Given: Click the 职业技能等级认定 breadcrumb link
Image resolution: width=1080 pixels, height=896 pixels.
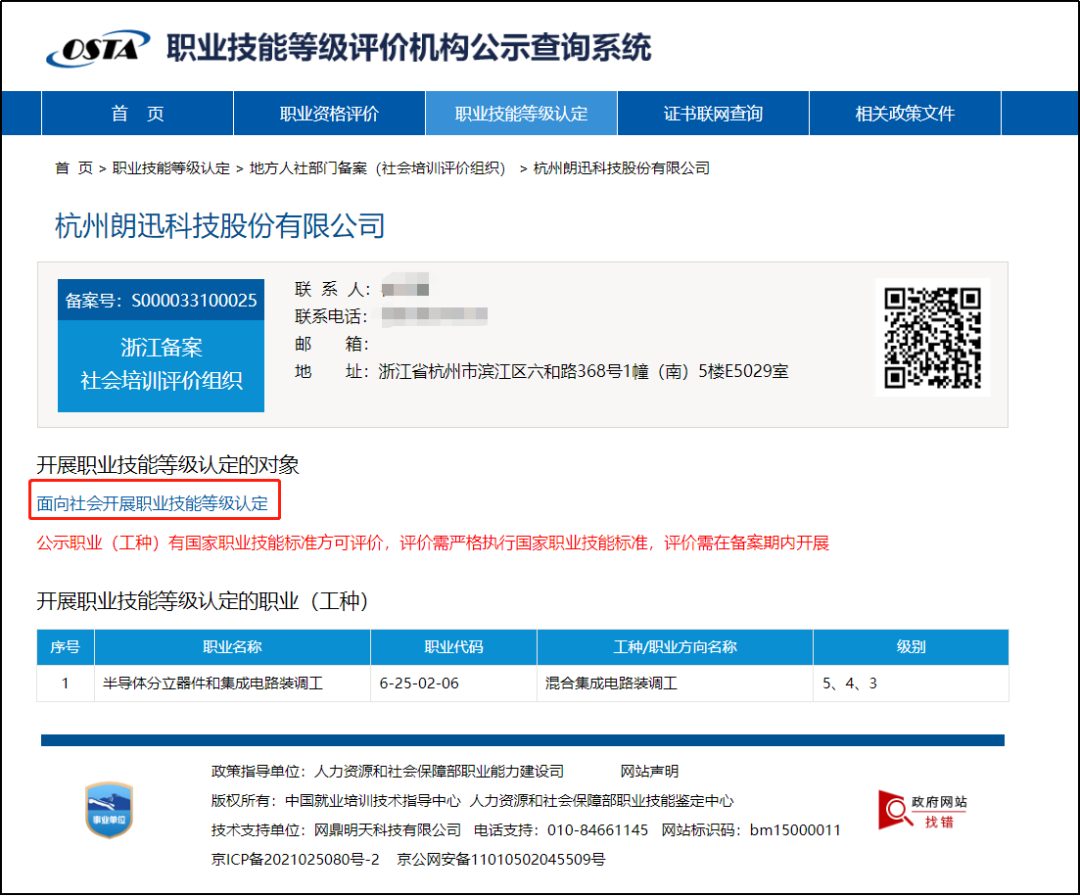Looking at the screenshot, I should [x=171, y=168].
